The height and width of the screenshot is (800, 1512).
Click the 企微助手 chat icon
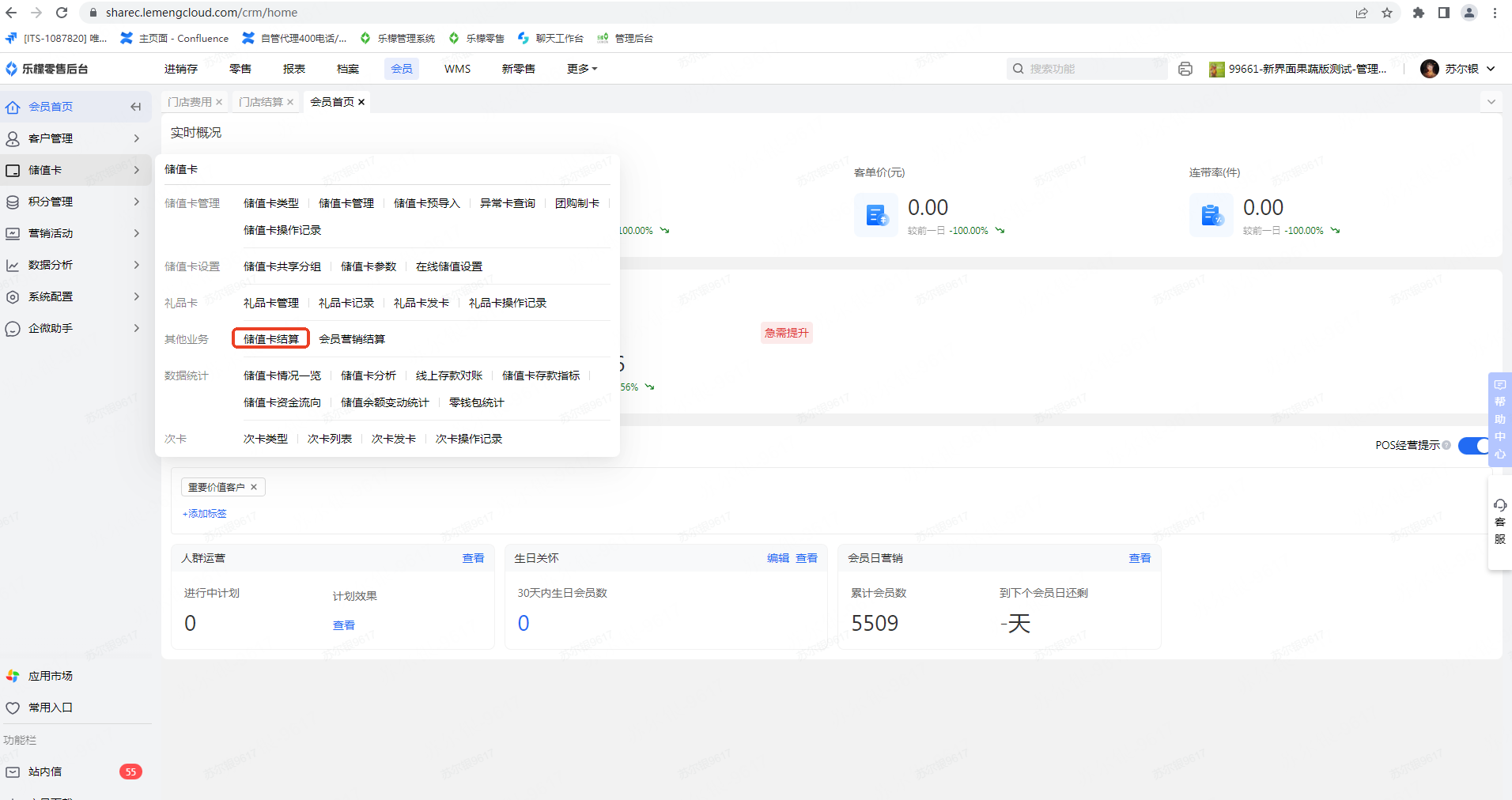tap(13, 328)
